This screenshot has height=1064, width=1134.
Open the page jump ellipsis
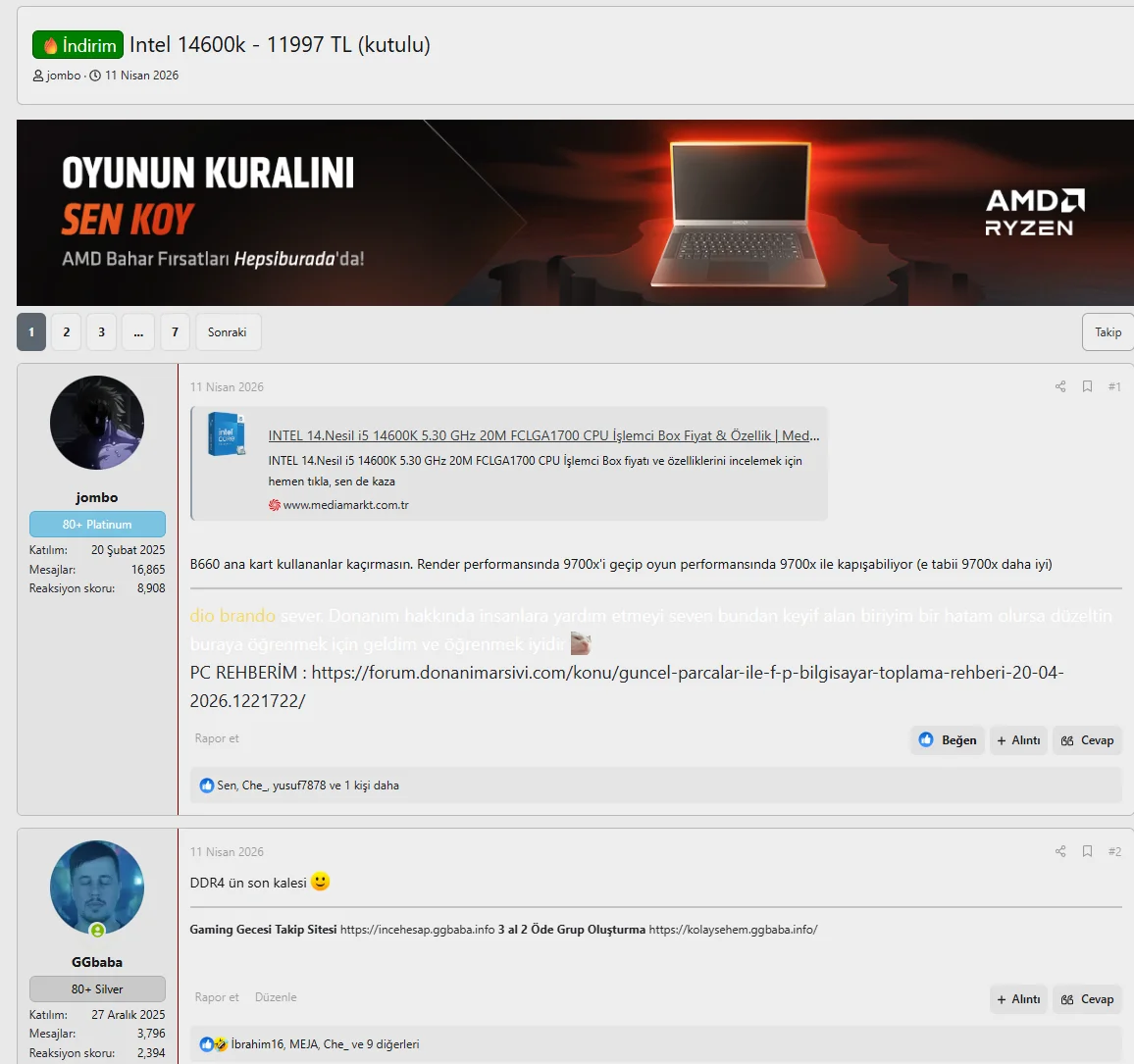138,331
